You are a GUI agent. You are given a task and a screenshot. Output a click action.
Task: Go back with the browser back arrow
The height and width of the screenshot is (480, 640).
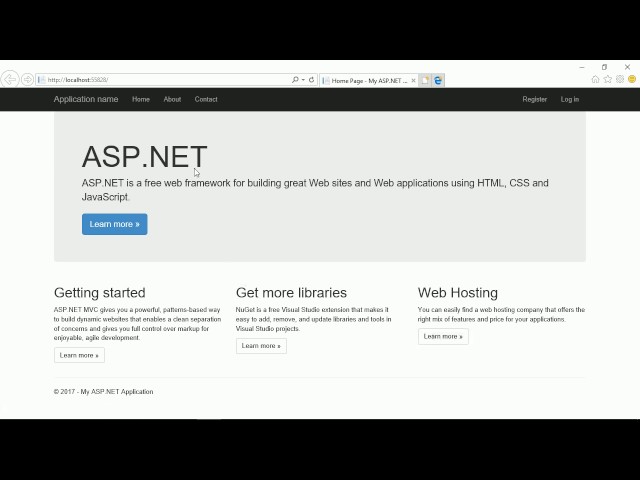click(x=10, y=79)
